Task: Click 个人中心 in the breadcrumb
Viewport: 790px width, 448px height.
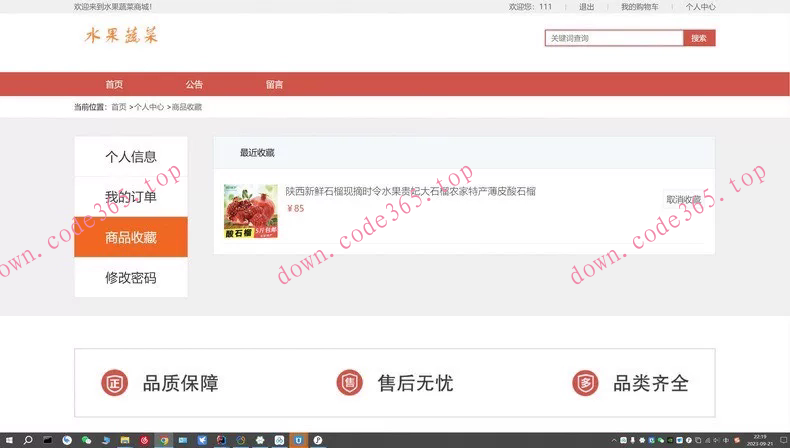Action: tap(149, 107)
